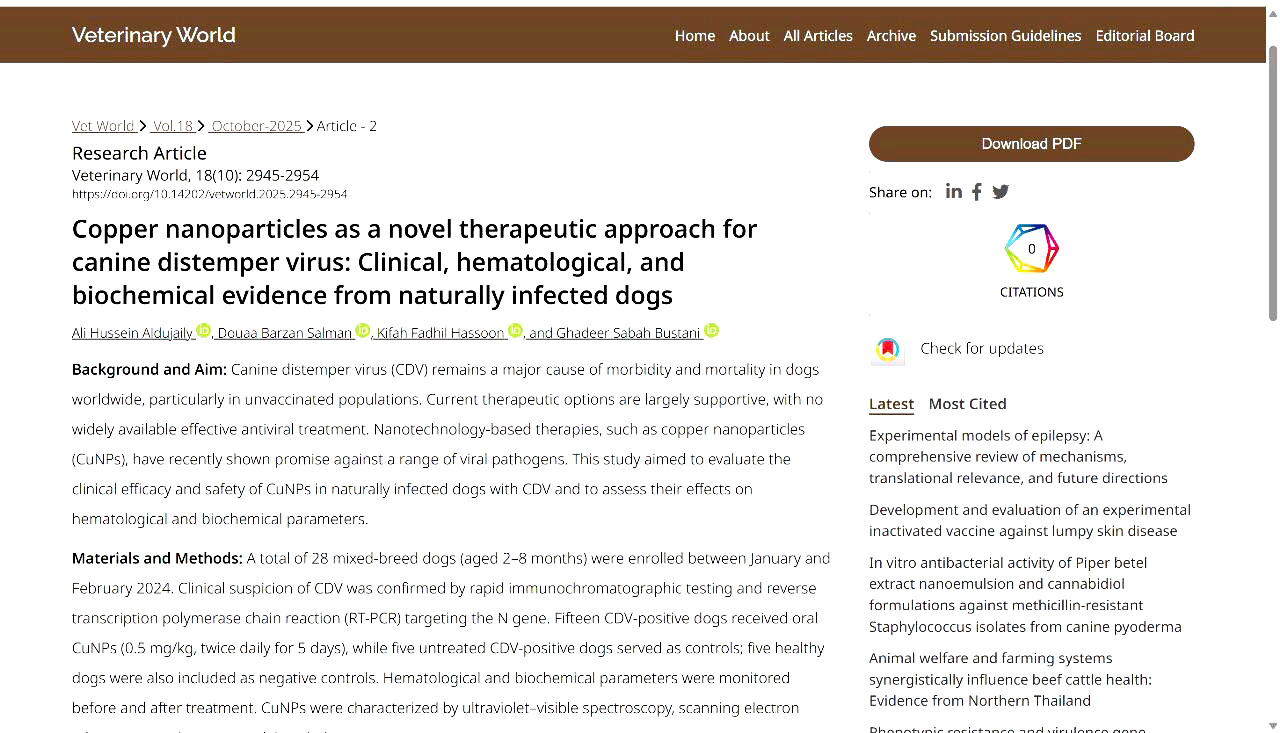This screenshot has height=733, width=1280.
Task: Click the Check for updates Crossmark icon
Action: tap(887, 349)
